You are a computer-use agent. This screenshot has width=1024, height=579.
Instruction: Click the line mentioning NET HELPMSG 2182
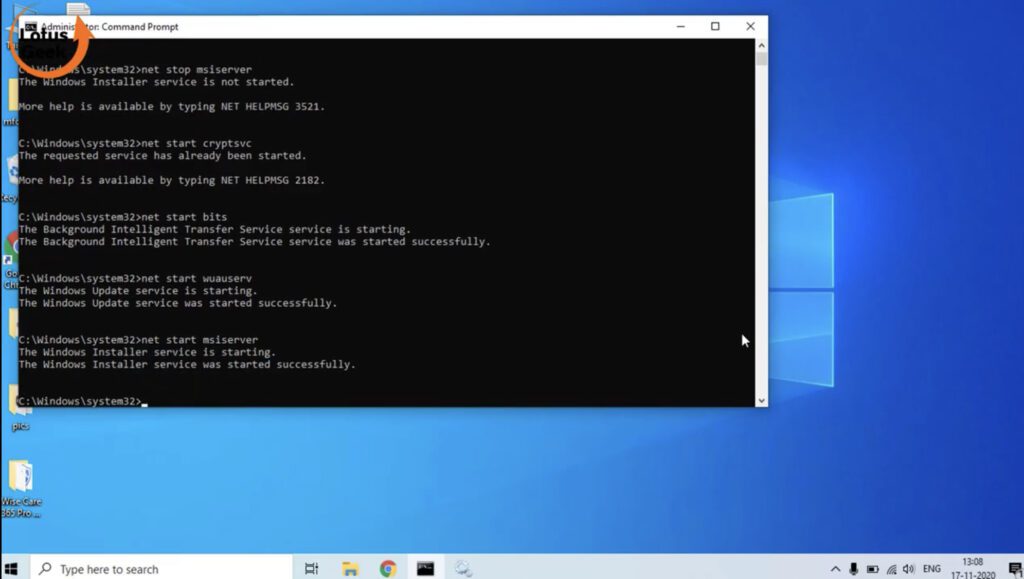coord(171,180)
